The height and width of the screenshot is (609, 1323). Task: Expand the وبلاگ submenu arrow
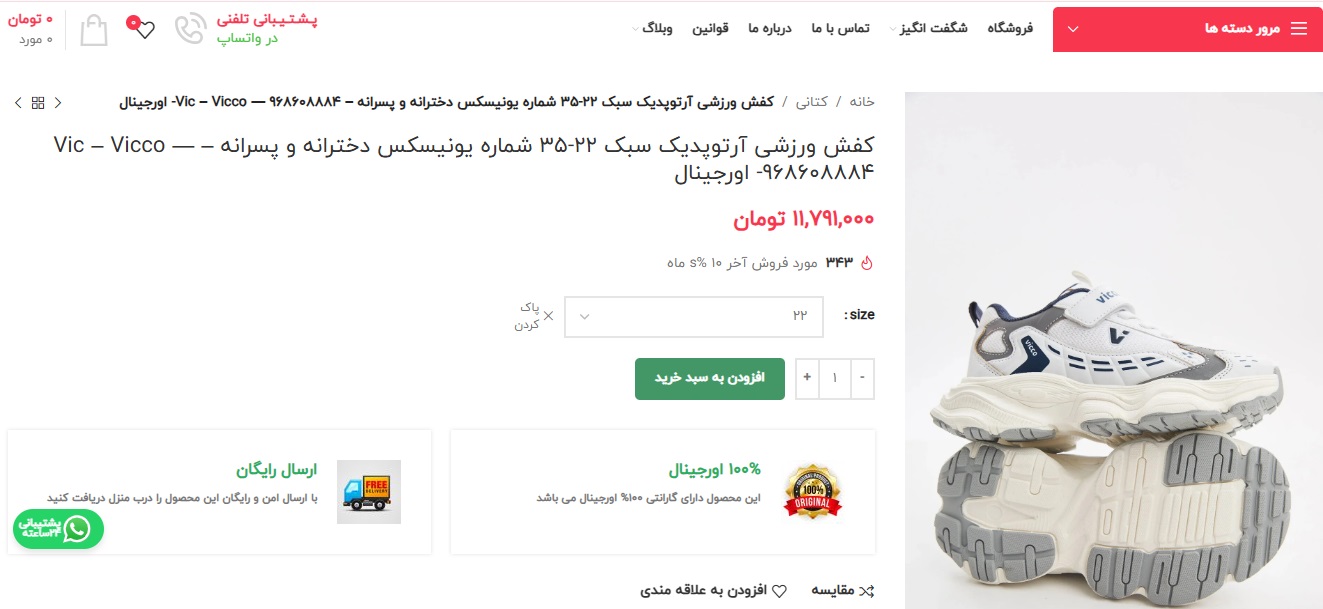[636, 29]
